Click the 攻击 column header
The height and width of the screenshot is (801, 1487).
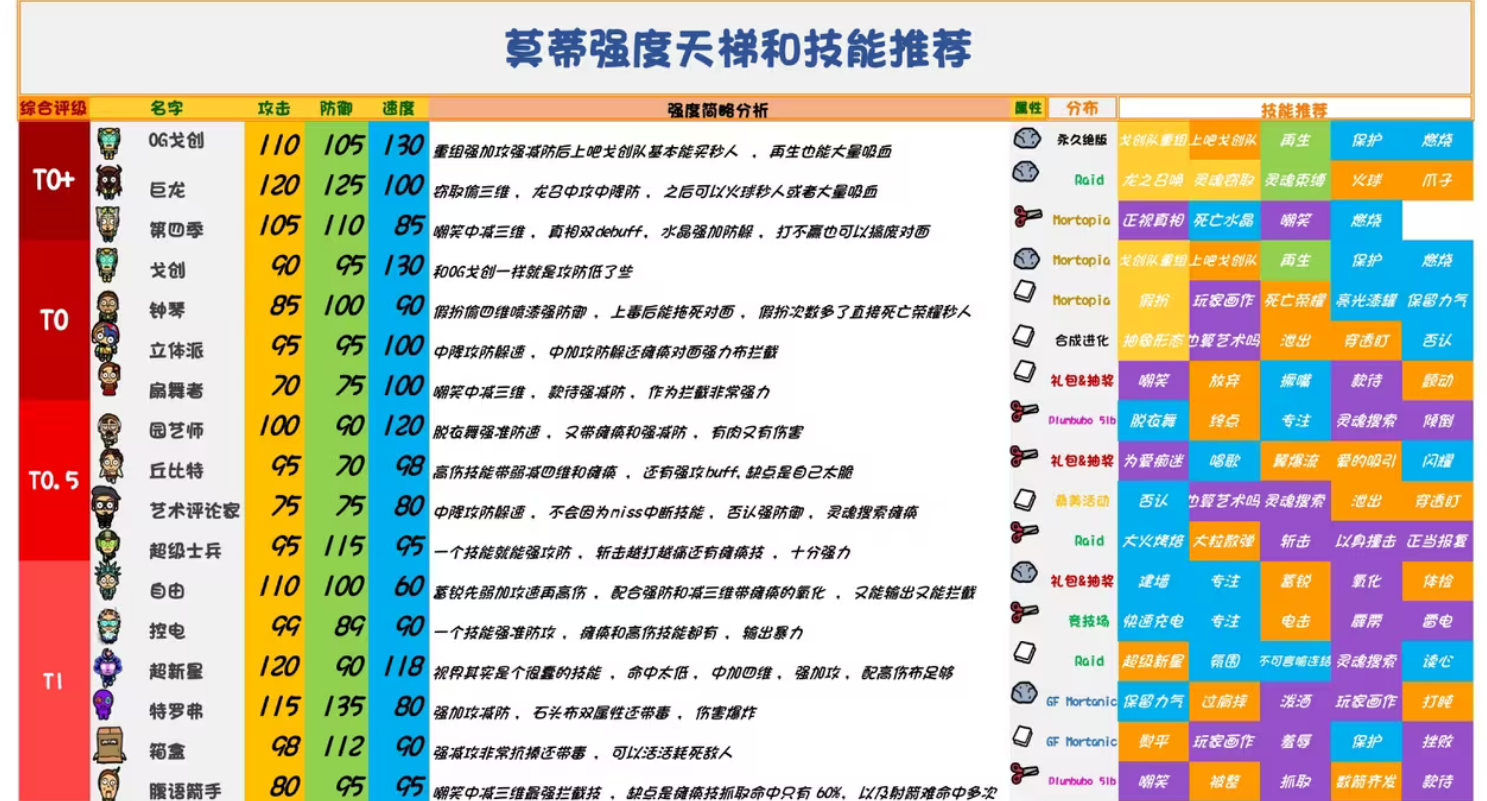coord(274,108)
